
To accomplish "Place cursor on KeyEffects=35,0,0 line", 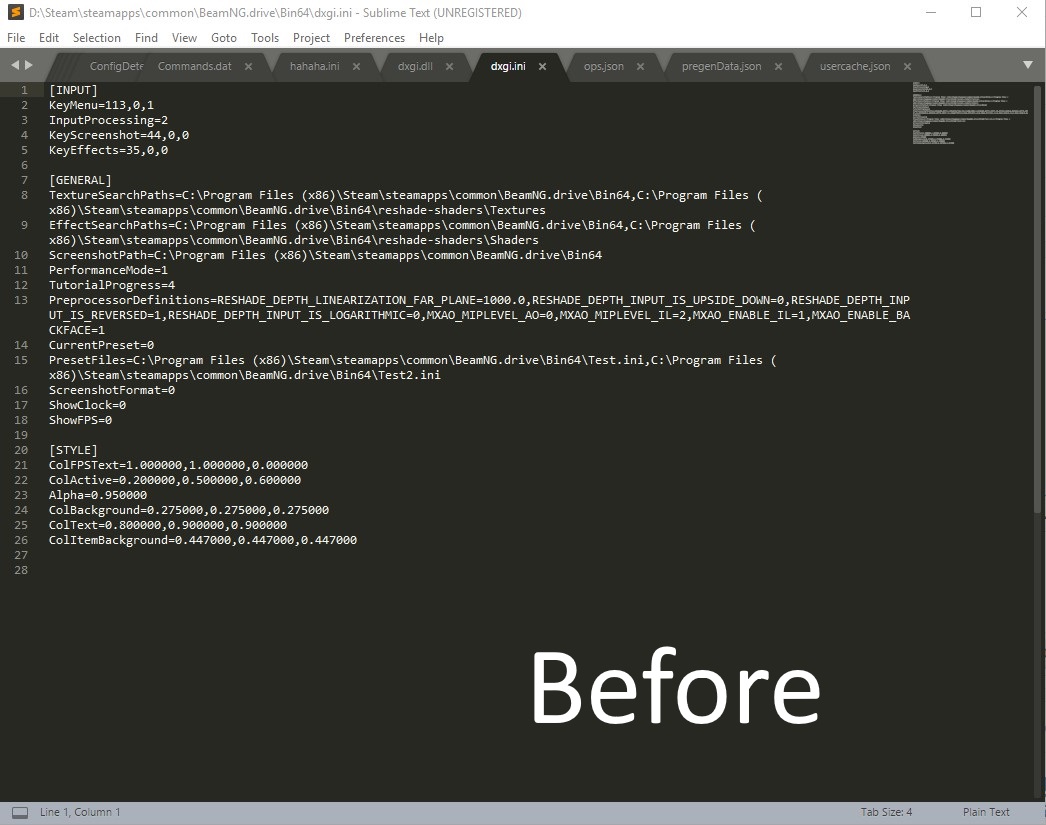I will coord(108,150).
